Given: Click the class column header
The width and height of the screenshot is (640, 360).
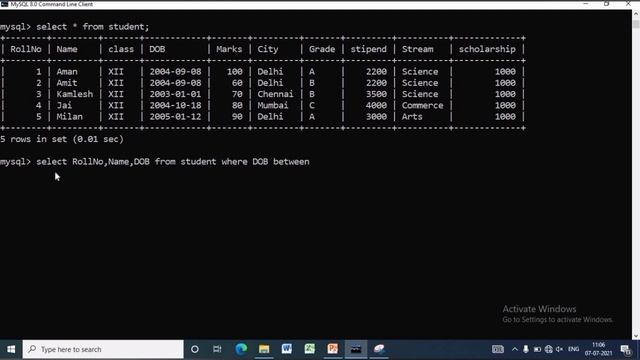Looking at the screenshot, I should [x=121, y=49].
